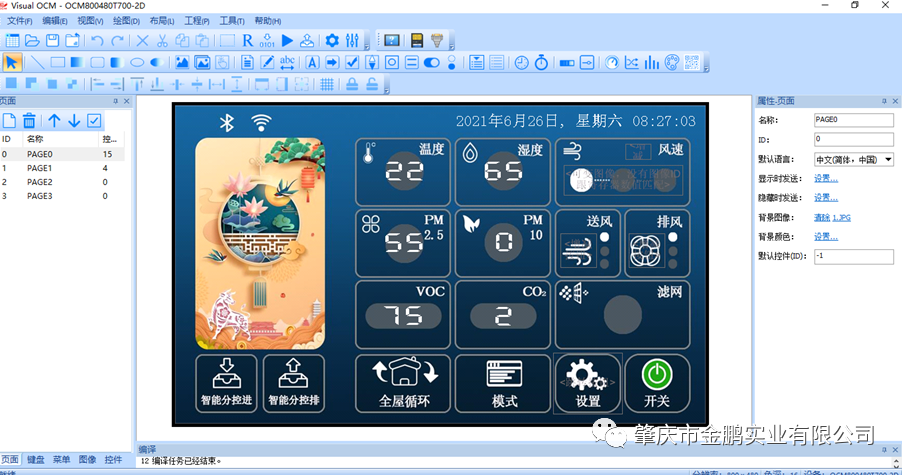Click the 设置 link for 显示时发送

(x=825, y=179)
